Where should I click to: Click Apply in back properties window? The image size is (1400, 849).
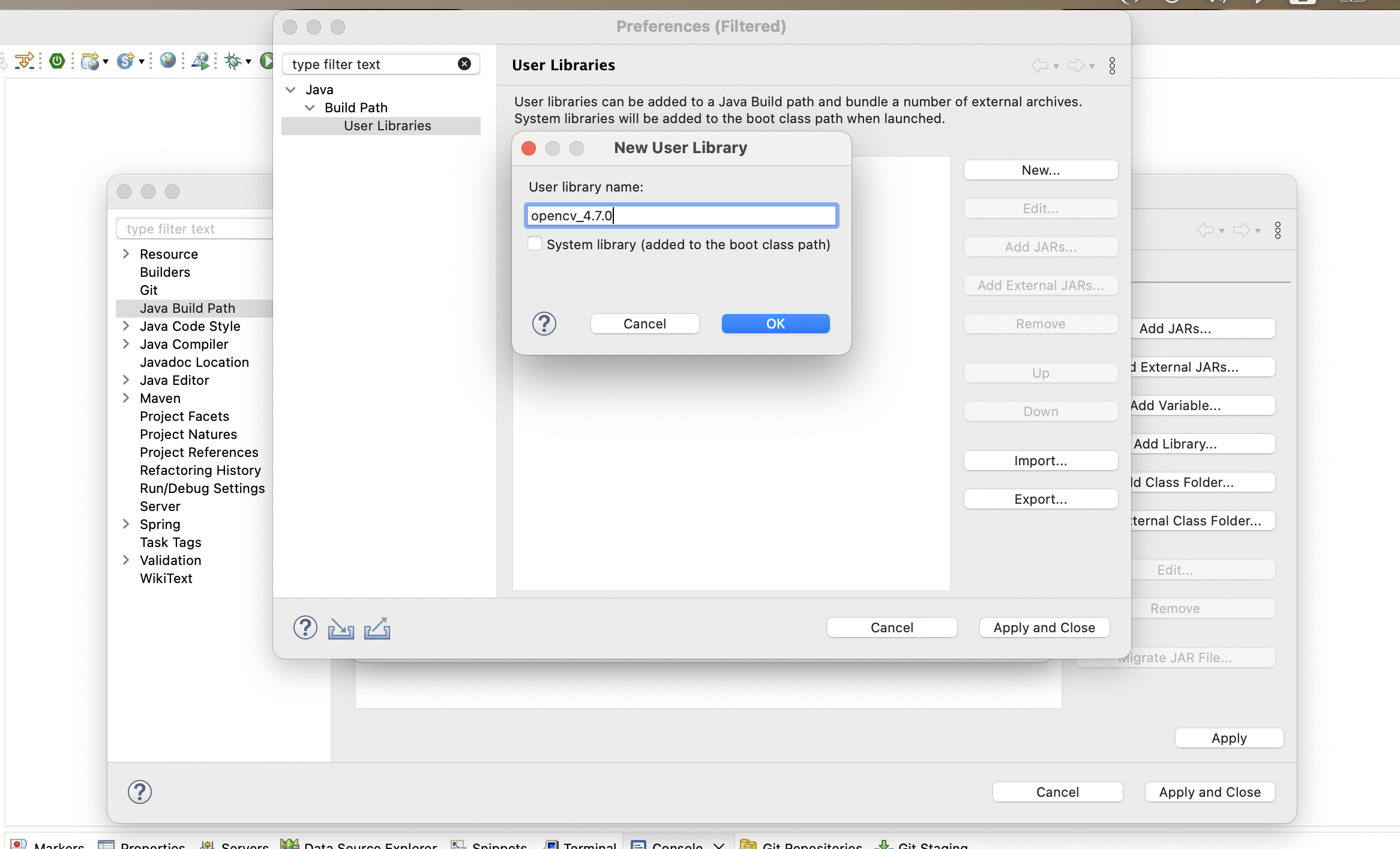pyautogui.click(x=1229, y=738)
